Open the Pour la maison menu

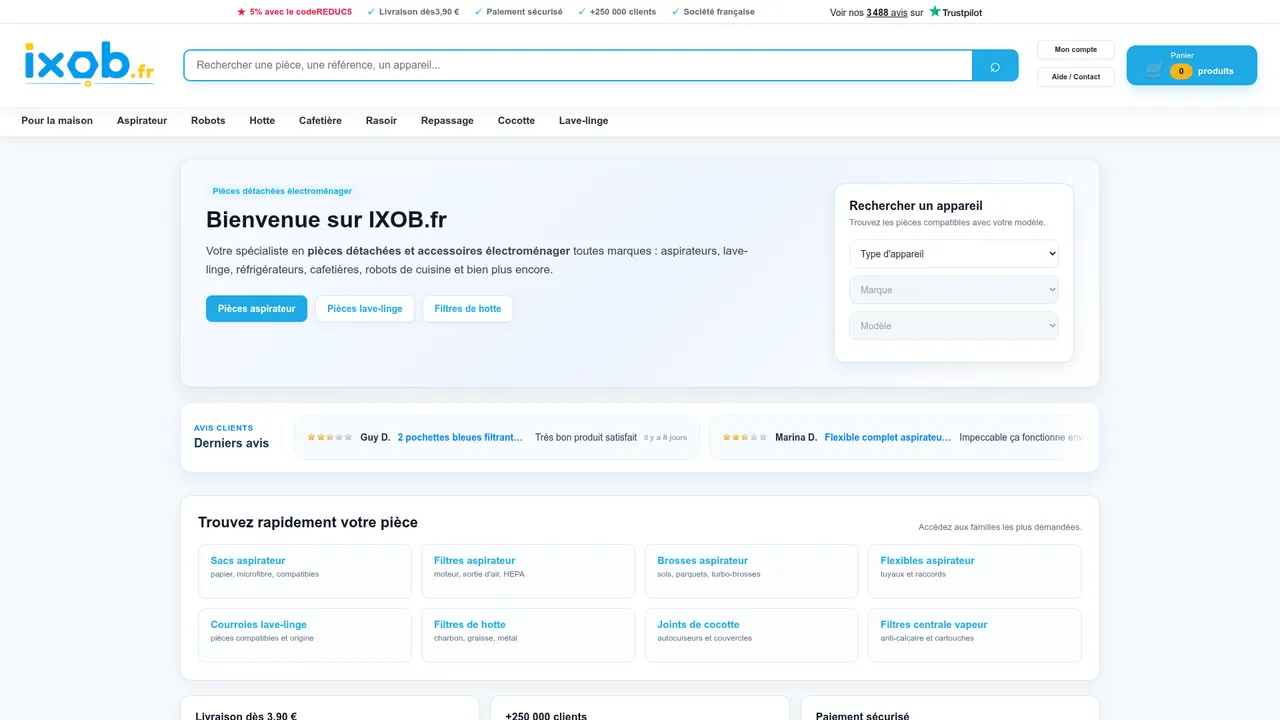click(x=57, y=121)
